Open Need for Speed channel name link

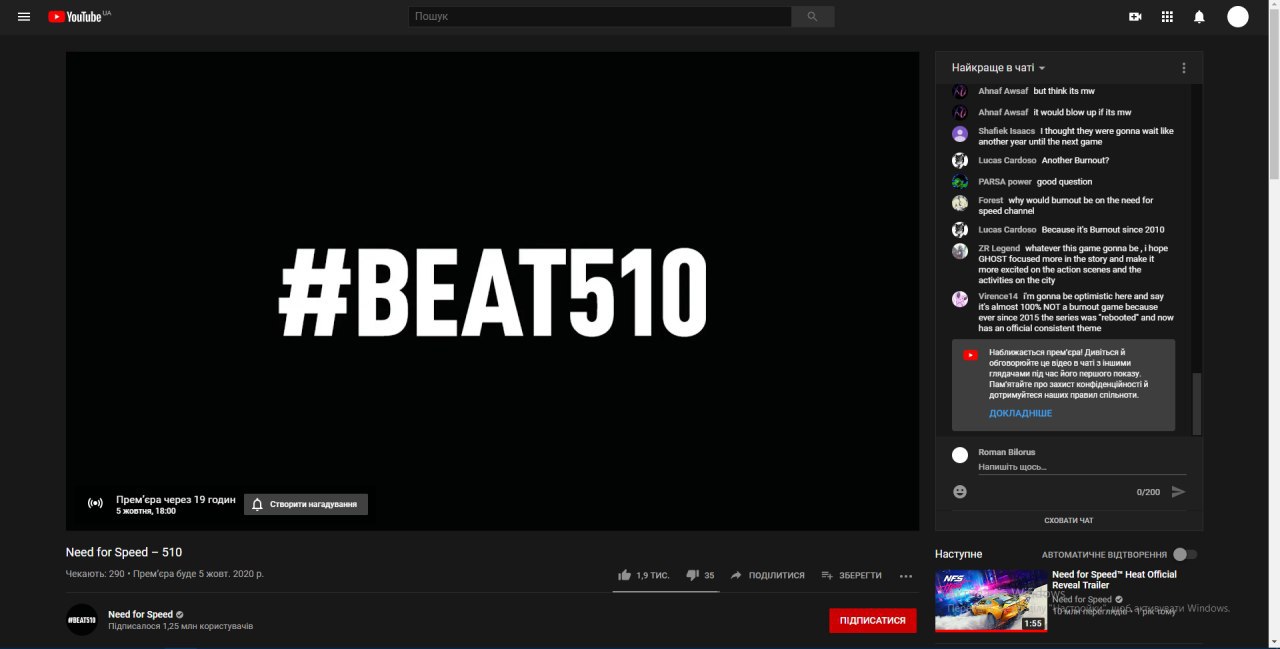(141, 614)
